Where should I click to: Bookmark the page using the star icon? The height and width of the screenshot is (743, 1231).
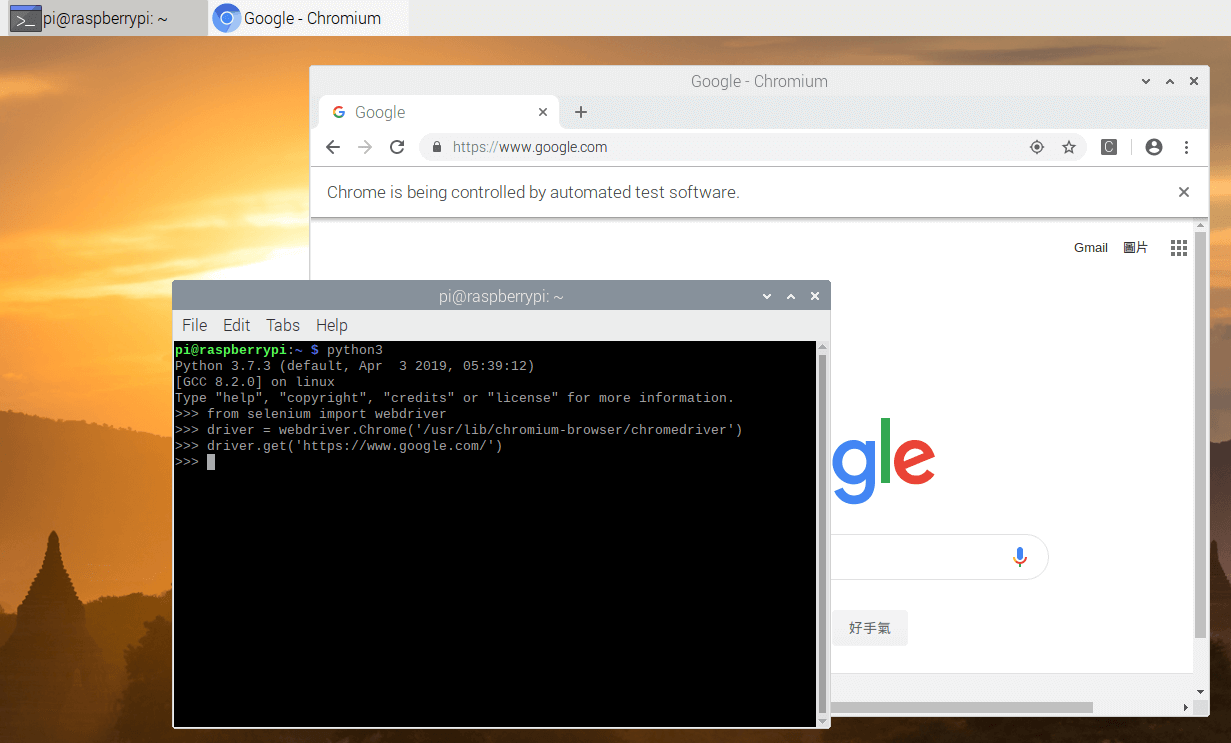pyautogui.click(x=1070, y=146)
